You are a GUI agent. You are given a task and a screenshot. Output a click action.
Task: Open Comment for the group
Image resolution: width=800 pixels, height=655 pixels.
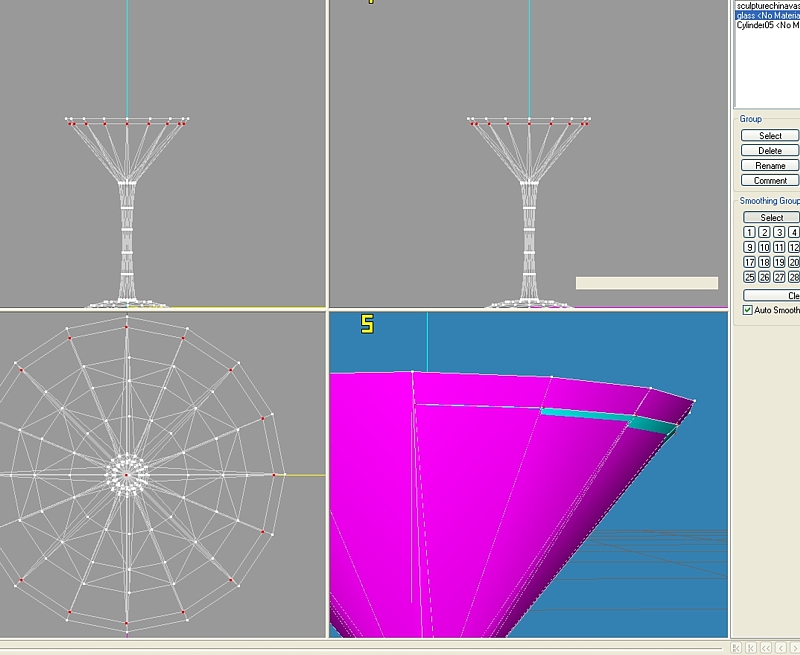(770, 180)
